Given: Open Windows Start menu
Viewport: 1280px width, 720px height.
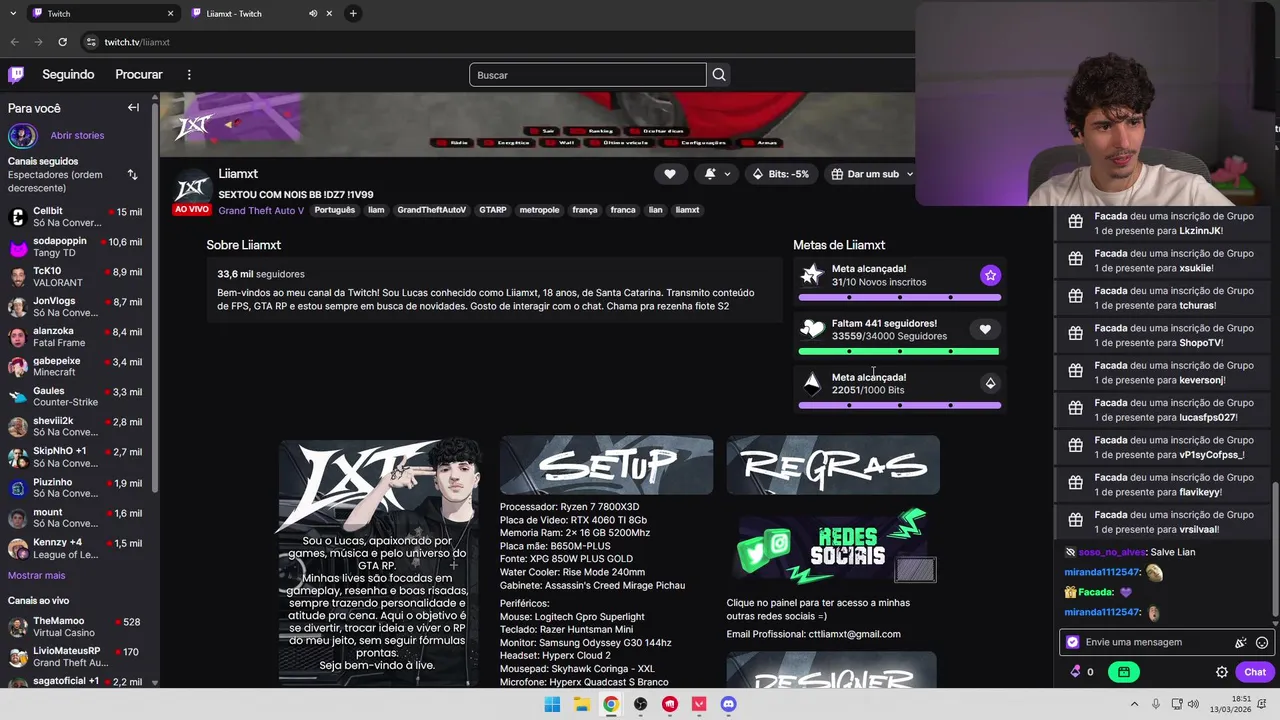Looking at the screenshot, I should tap(552, 704).
